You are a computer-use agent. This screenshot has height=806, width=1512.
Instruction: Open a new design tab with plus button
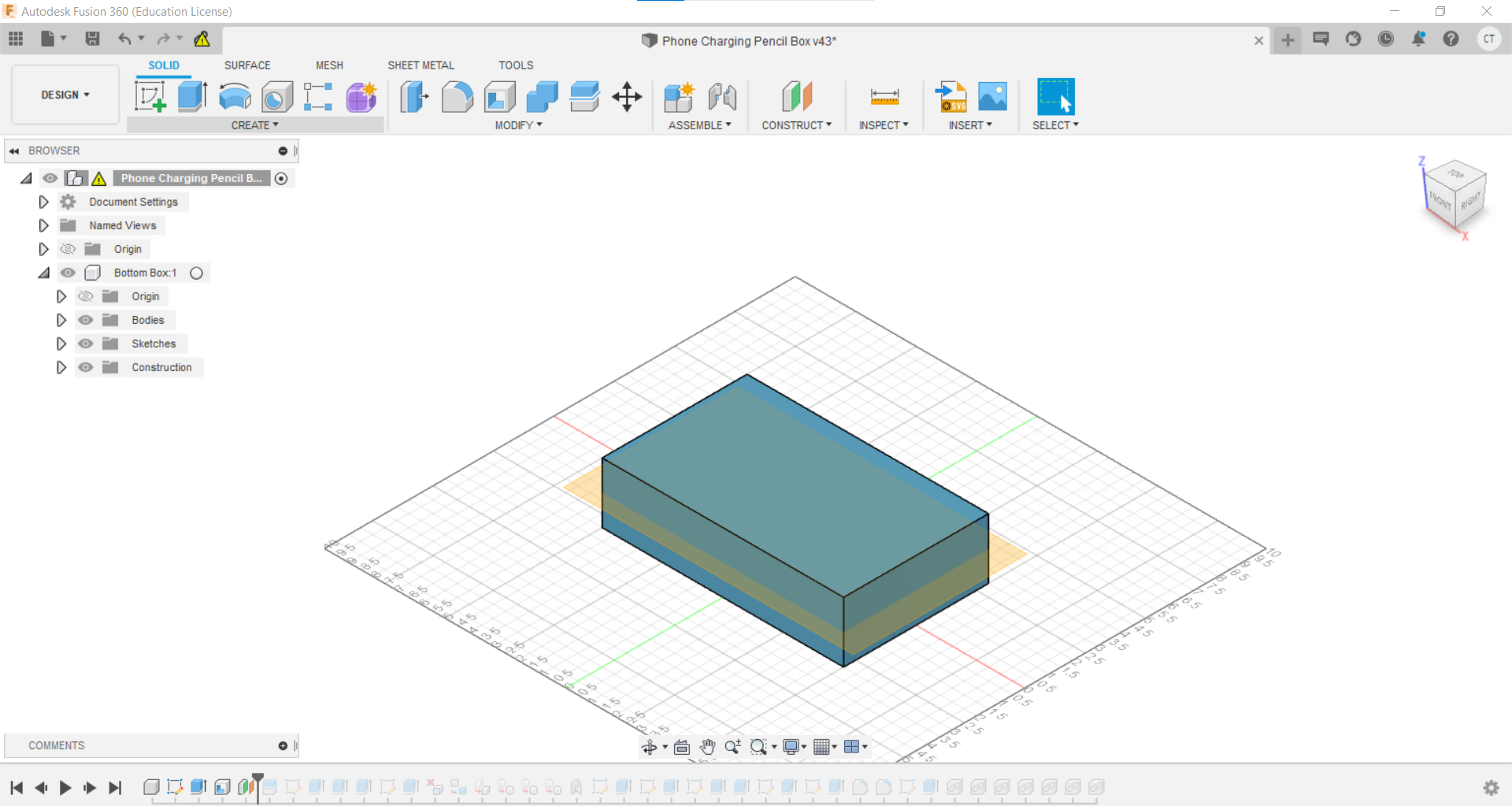(1288, 39)
